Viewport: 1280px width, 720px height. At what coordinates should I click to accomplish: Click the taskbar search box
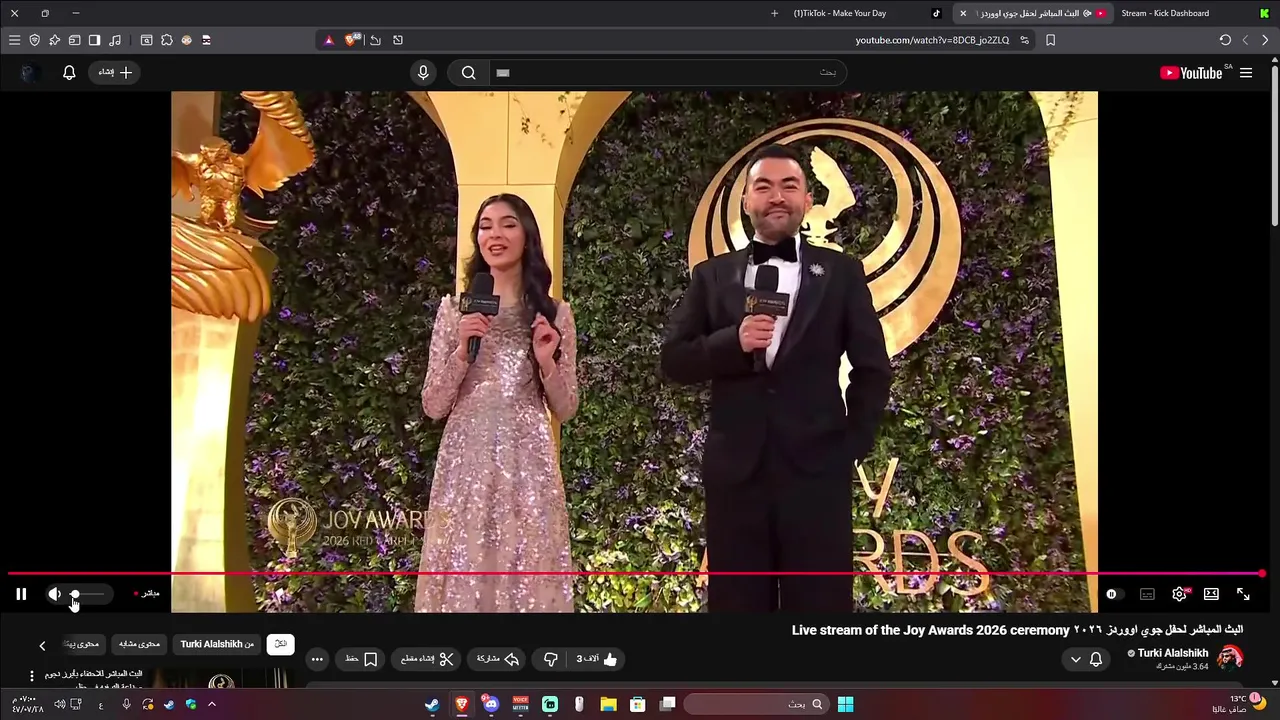coord(755,704)
